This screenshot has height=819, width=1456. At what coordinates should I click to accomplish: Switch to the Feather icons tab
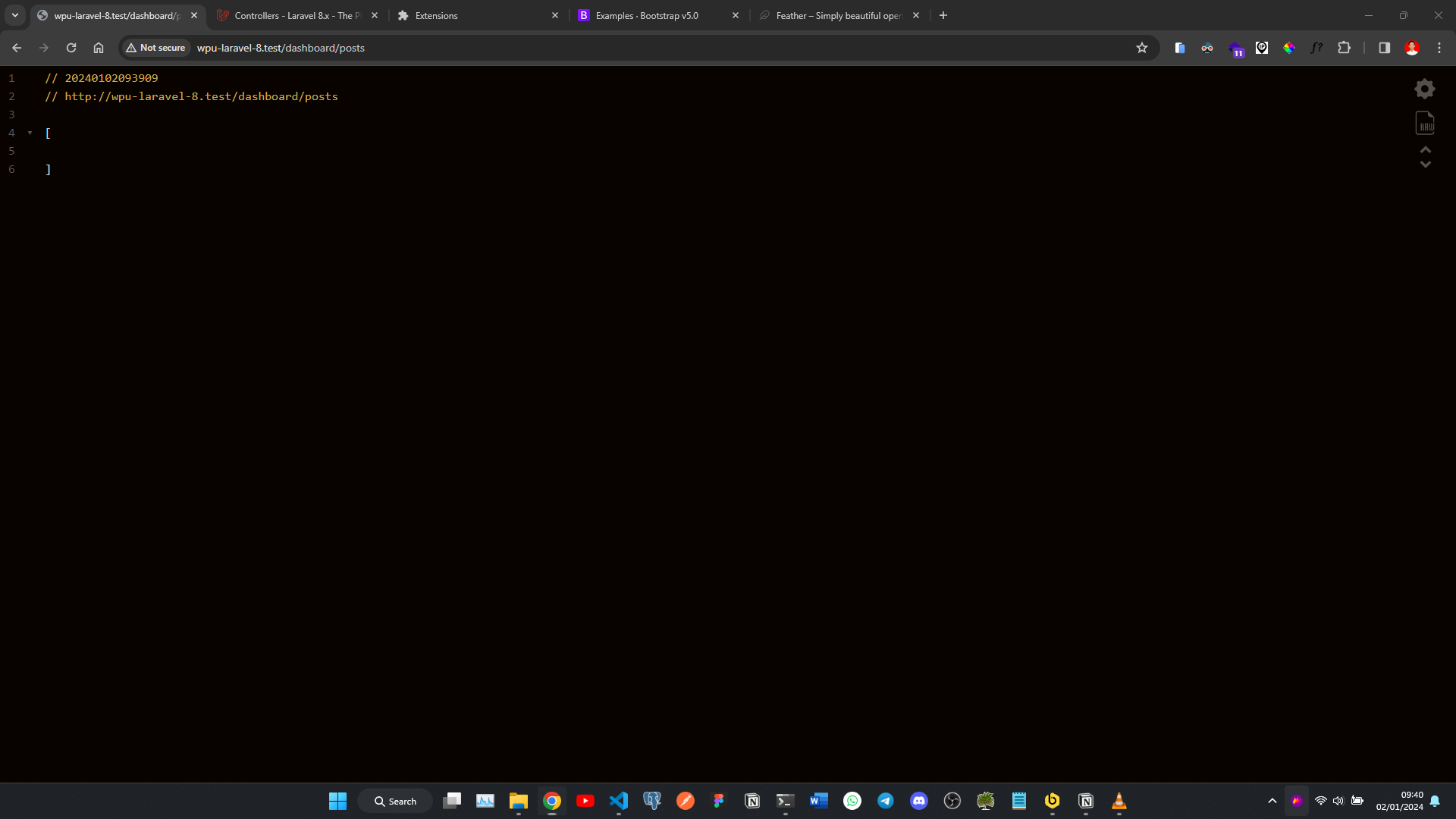(x=834, y=15)
